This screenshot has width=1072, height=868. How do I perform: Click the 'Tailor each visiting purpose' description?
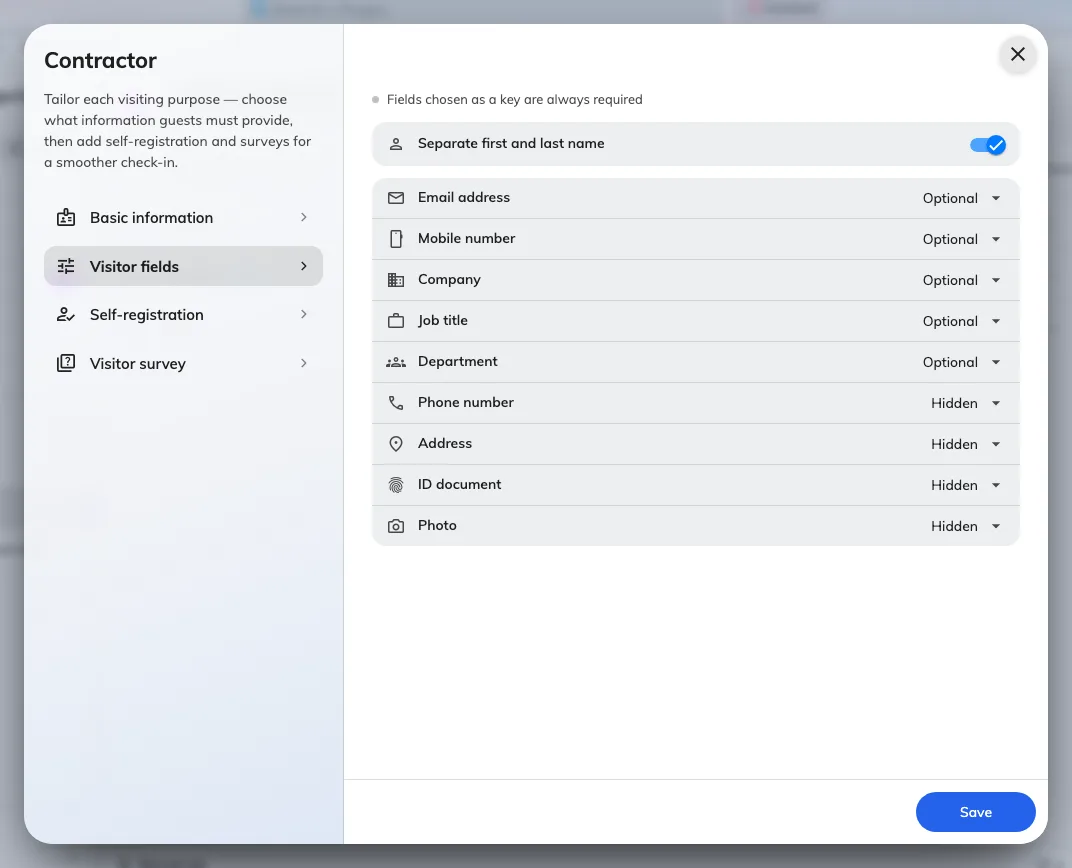(x=178, y=131)
